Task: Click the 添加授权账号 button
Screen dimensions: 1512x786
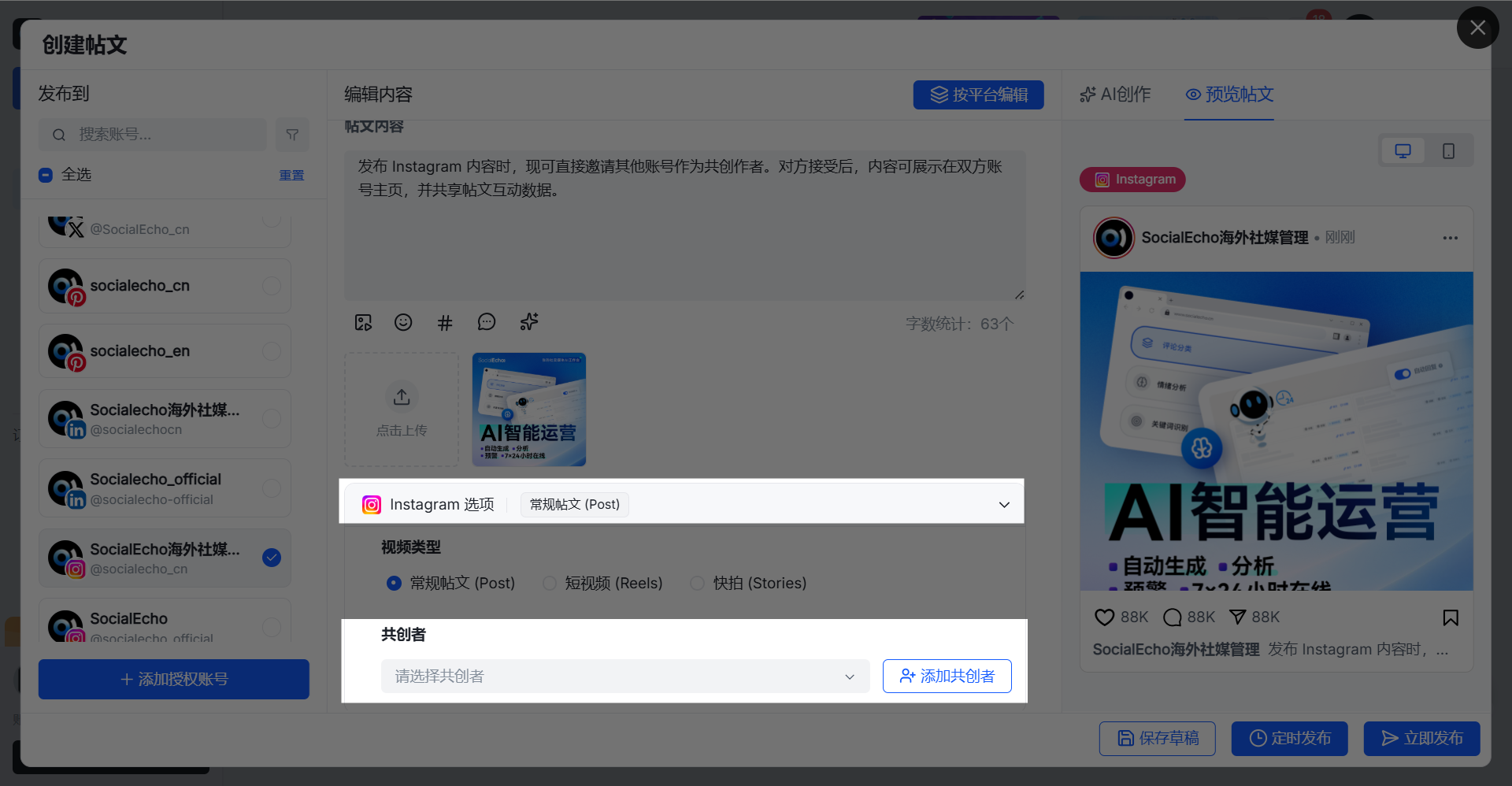Action: coord(174,679)
